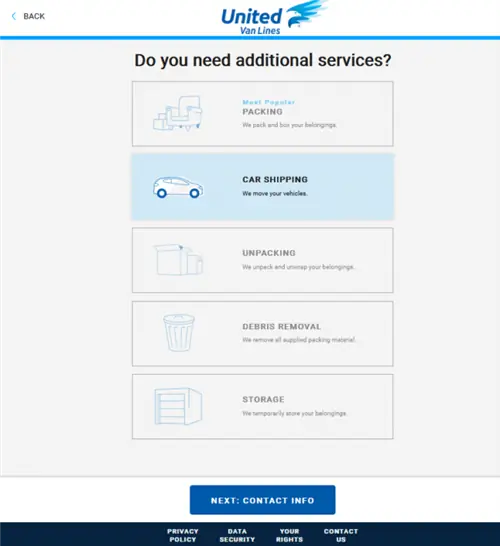This screenshot has width=500, height=546.
Task: Select the DEBRIS REMOVAL service title
Action: click(282, 326)
